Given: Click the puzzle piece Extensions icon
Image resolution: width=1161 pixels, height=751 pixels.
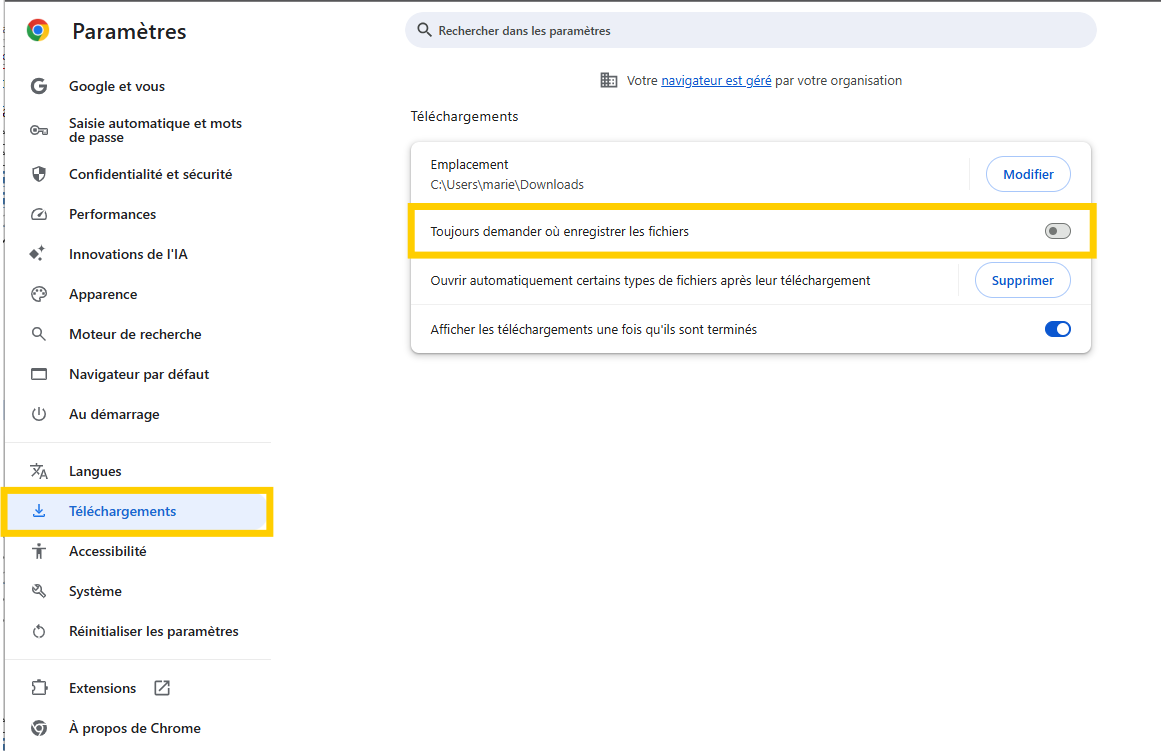Looking at the screenshot, I should pos(39,688).
